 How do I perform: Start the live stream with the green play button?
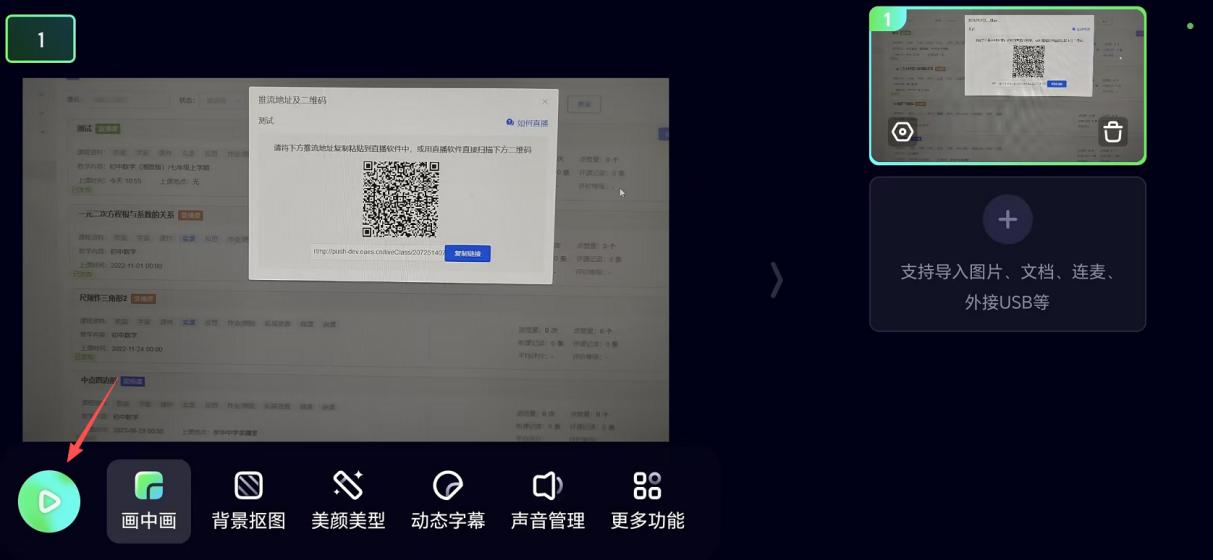(49, 501)
